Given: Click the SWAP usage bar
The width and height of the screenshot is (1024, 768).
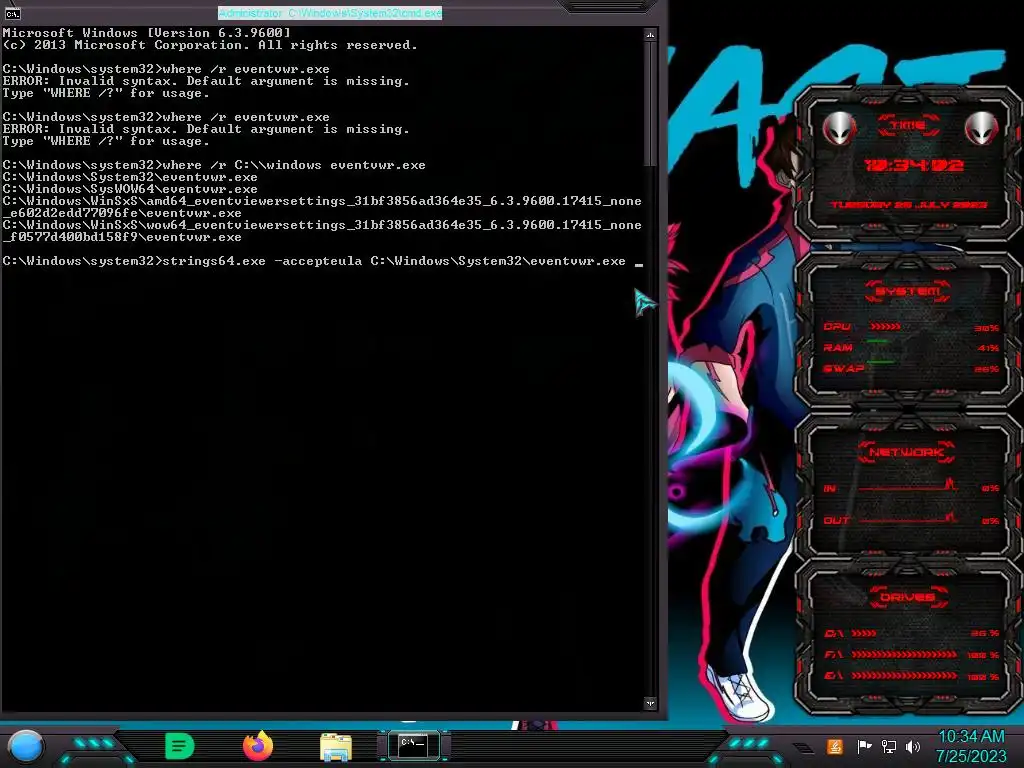Looking at the screenshot, I should click(x=880, y=361).
